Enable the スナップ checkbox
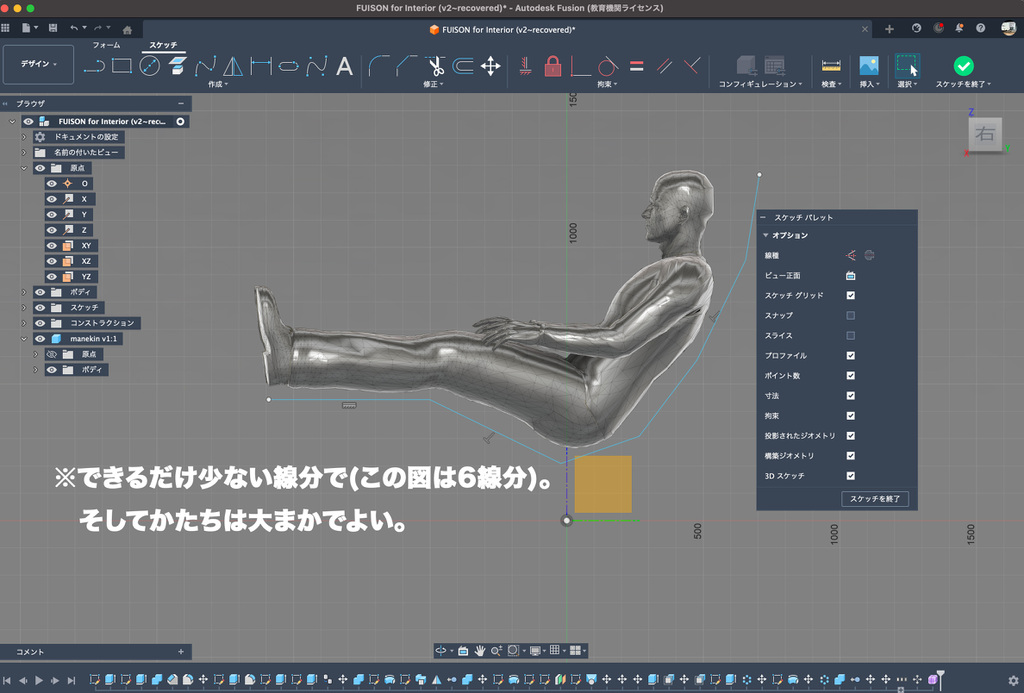1024x693 pixels. point(851,316)
